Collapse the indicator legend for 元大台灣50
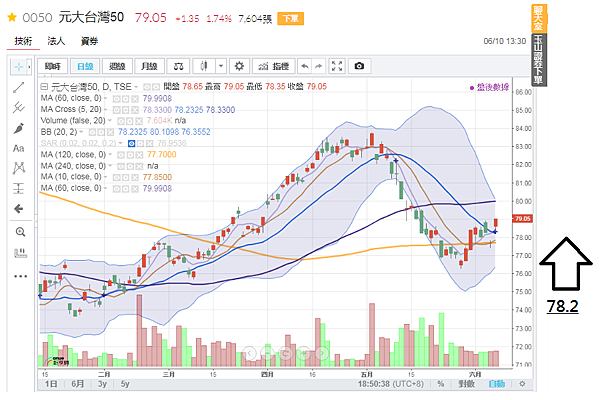 pos(45,87)
